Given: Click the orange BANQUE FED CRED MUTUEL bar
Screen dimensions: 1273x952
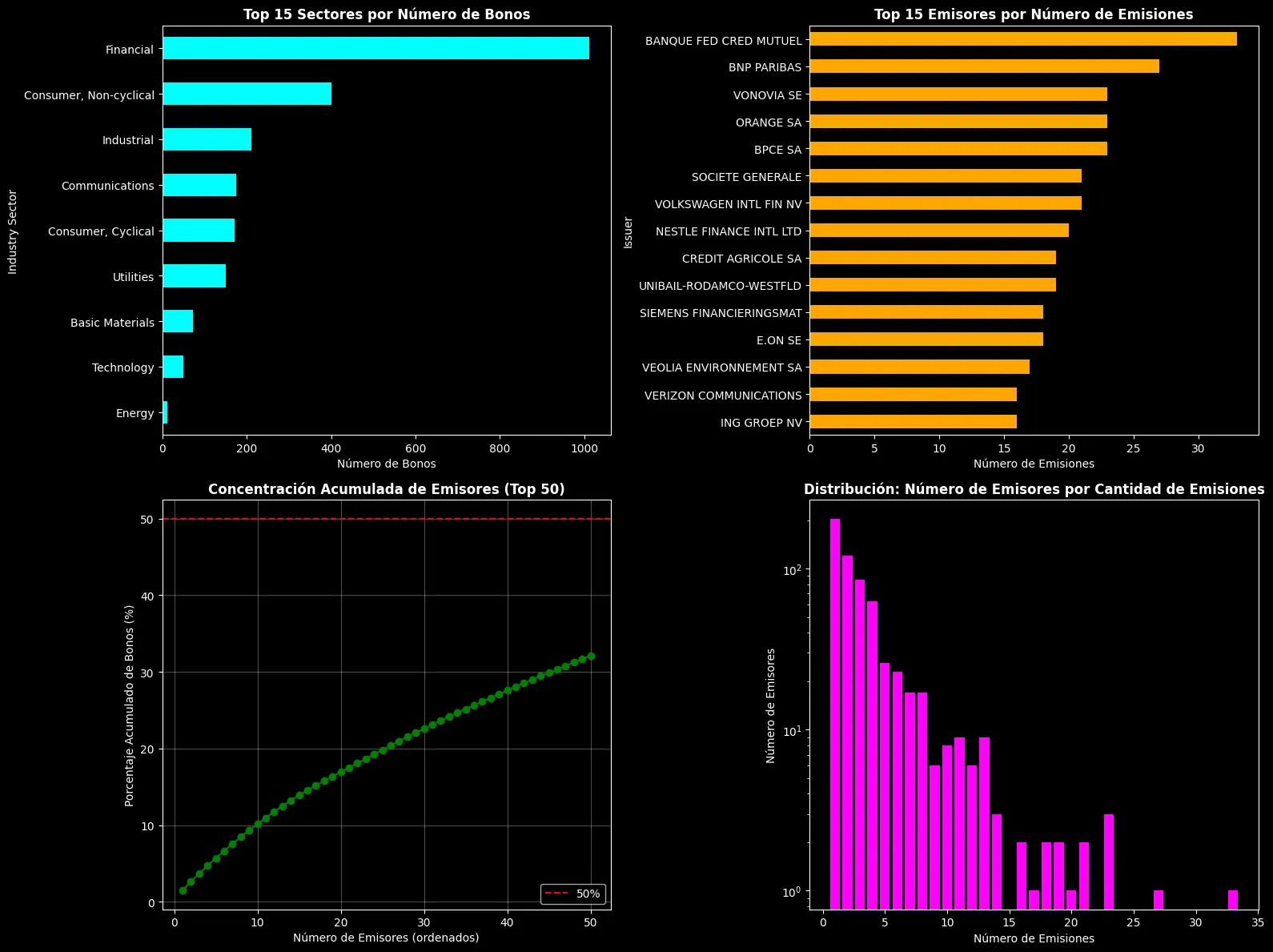Looking at the screenshot, I should 1023,39.
